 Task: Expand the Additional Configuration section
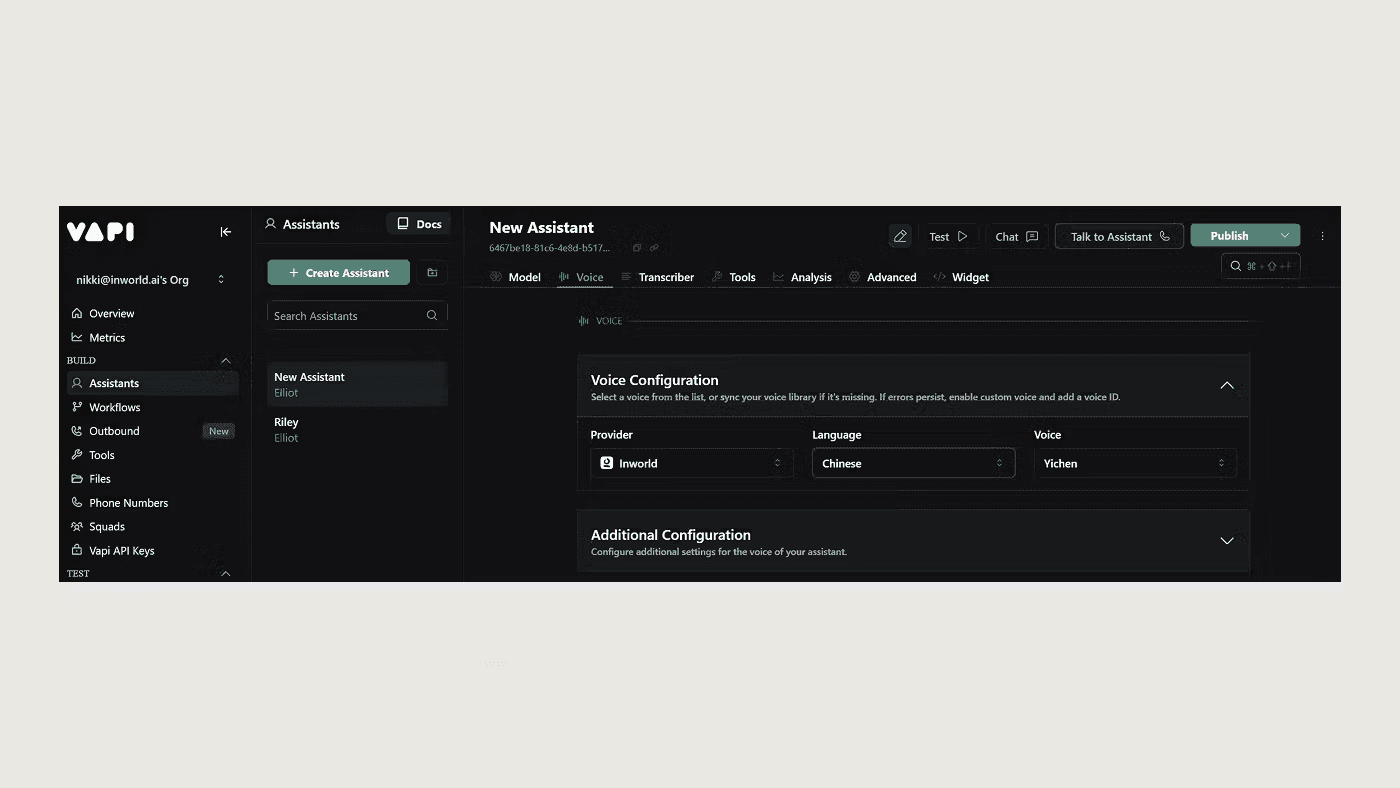point(1227,541)
